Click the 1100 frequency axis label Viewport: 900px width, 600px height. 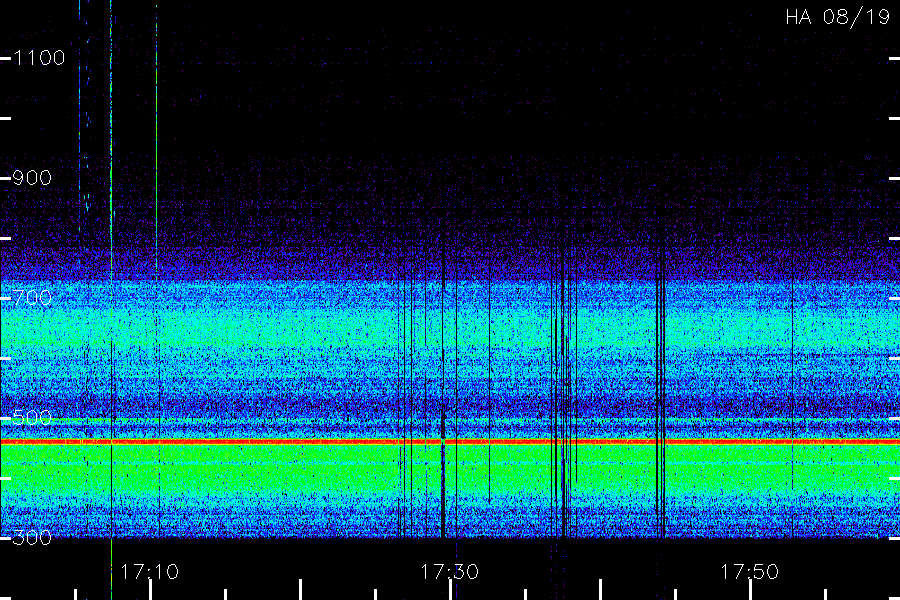tap(39, 58)
